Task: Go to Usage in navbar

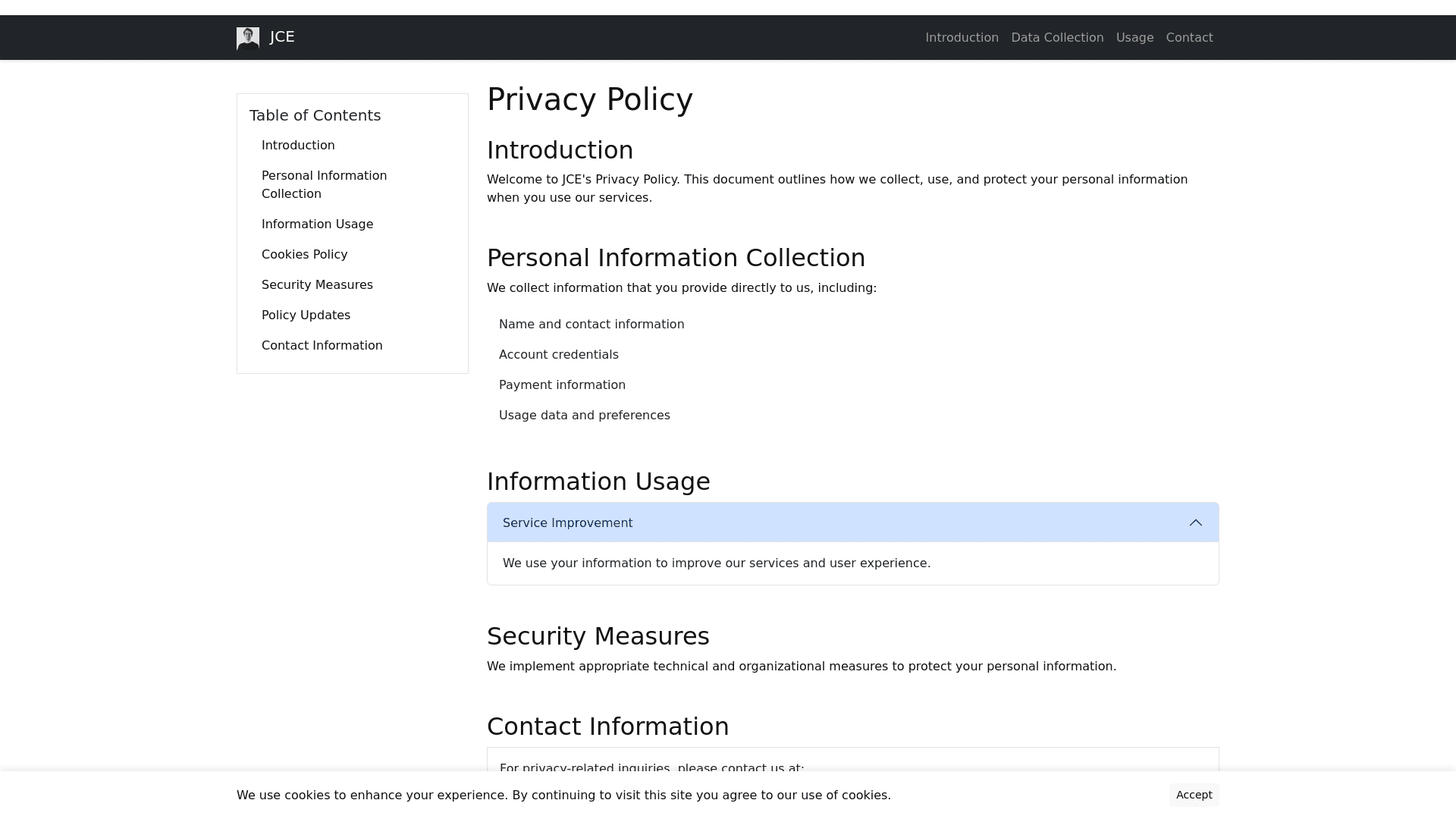Action: pyautogui.click(x=1134, y=38)
